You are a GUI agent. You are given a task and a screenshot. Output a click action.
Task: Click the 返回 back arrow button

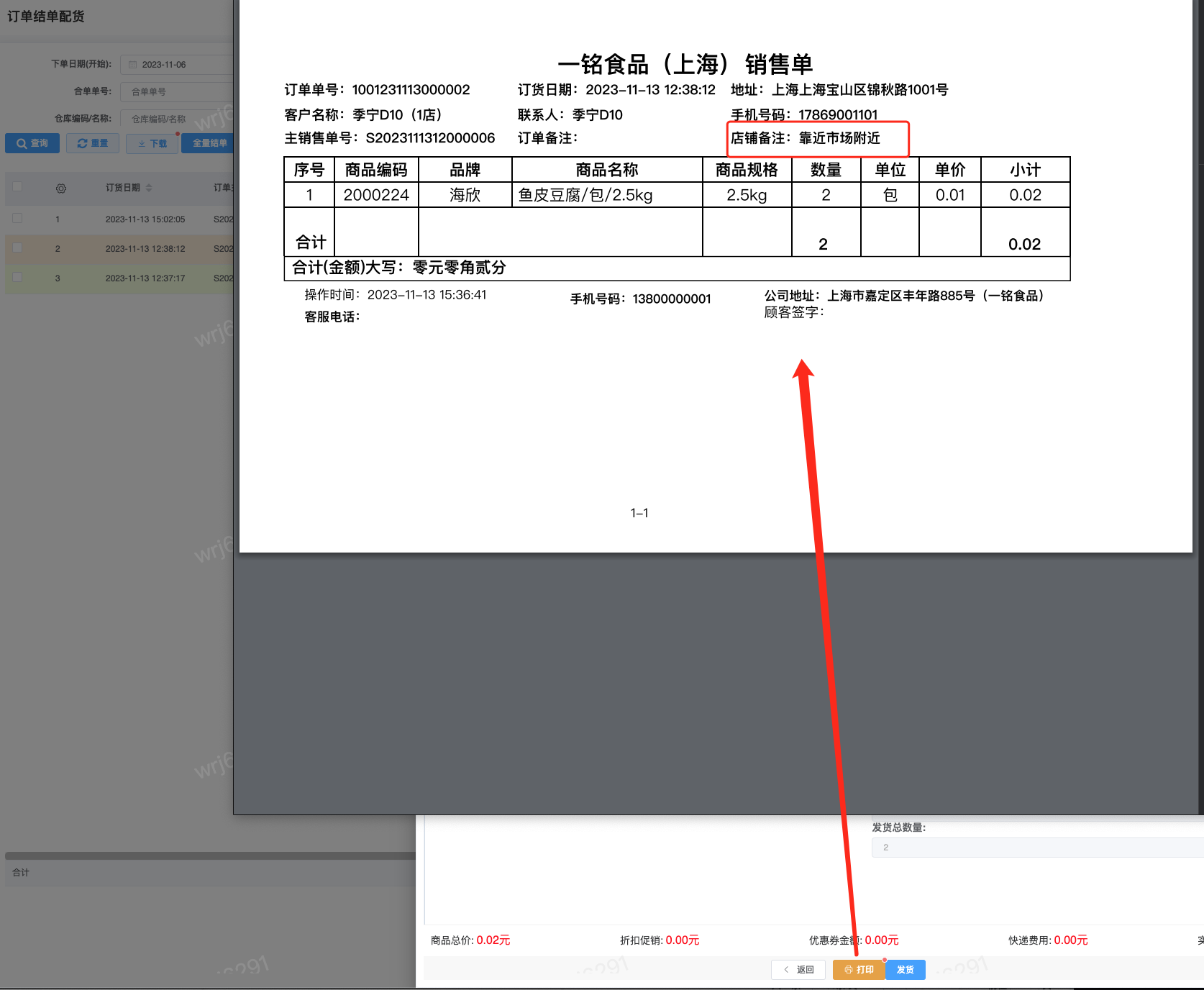point(798,970)
